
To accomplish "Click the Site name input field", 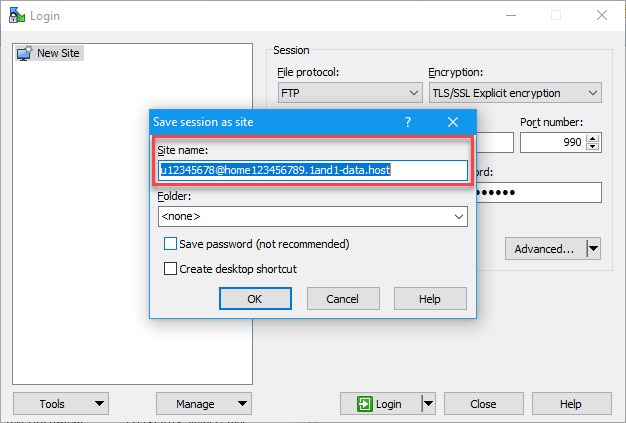I will 312,171.
